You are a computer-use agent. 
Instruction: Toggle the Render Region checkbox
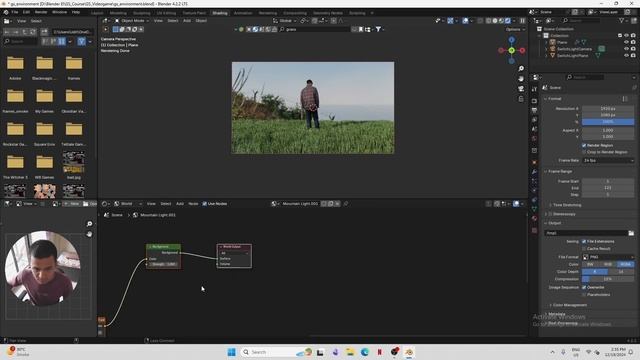click(584, 145)
